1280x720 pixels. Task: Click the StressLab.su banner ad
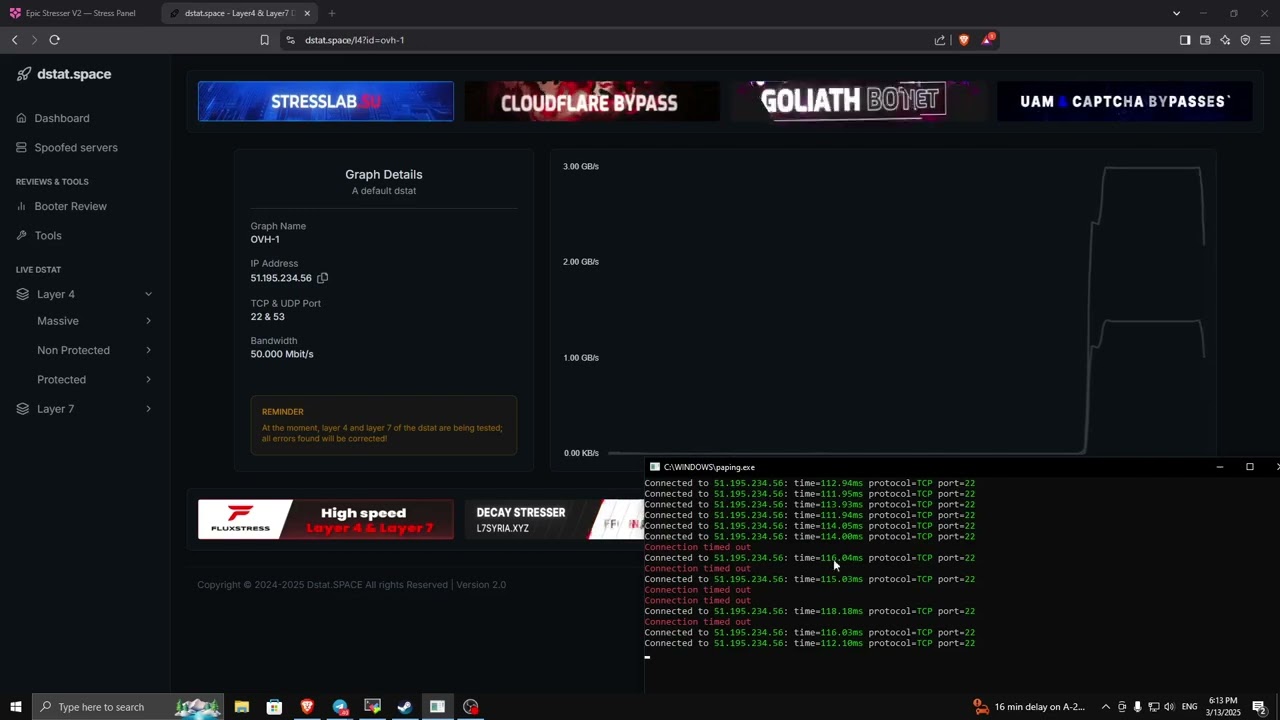click(325, 101)
